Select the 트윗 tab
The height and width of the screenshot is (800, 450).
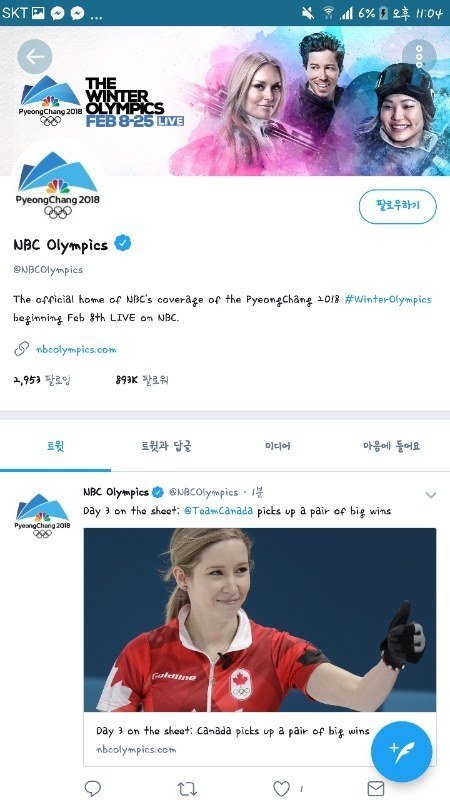pyautogui.click(x=56, y=446)
